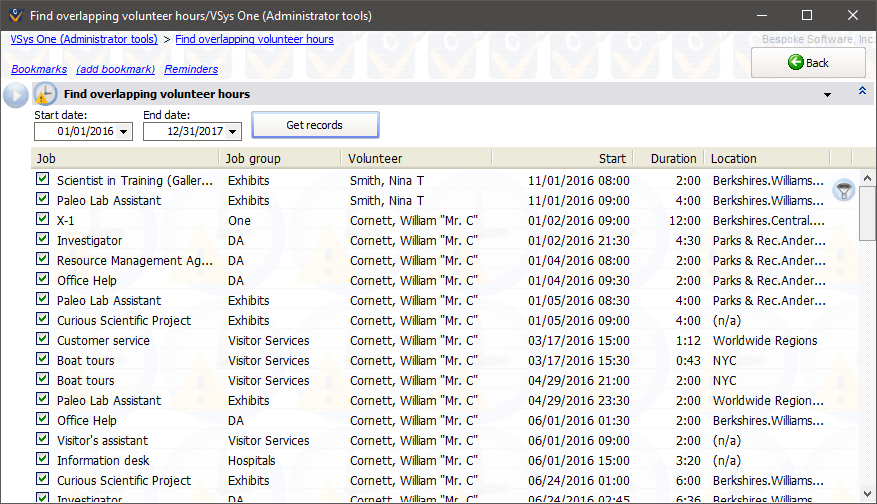The height and width of the screenshot is (504, 877).
Task: Click the VSys app icon in title bar
Action: (x=14, y=15)
